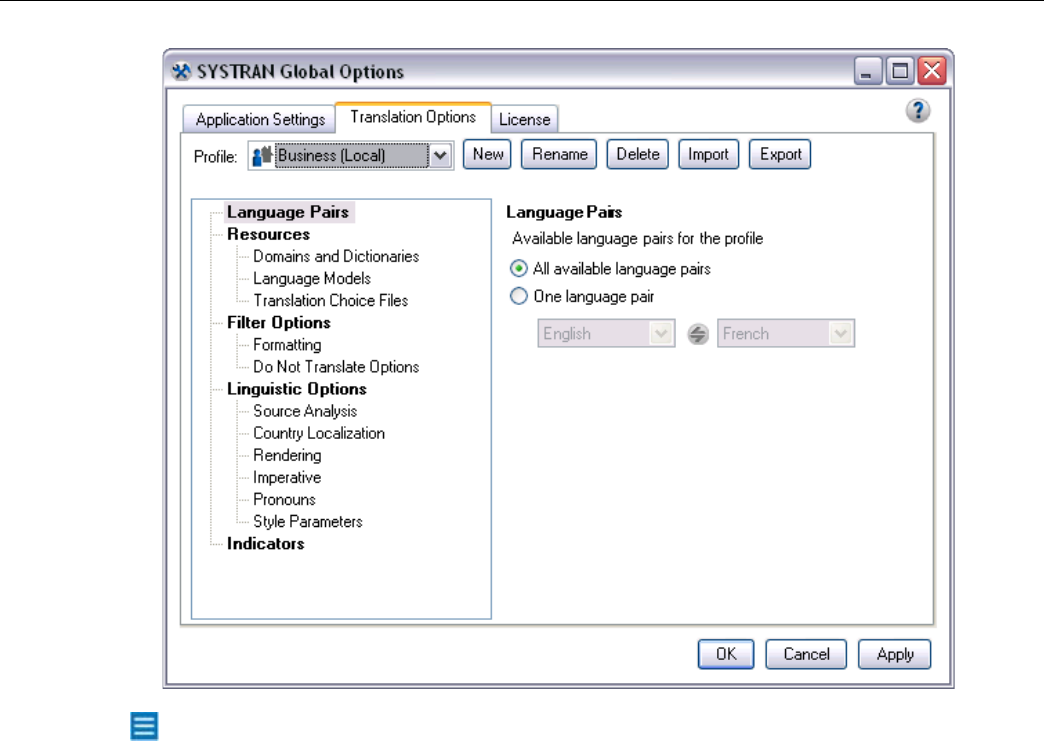Click the profile users icon beside Business (Local)

coord(262,155)
